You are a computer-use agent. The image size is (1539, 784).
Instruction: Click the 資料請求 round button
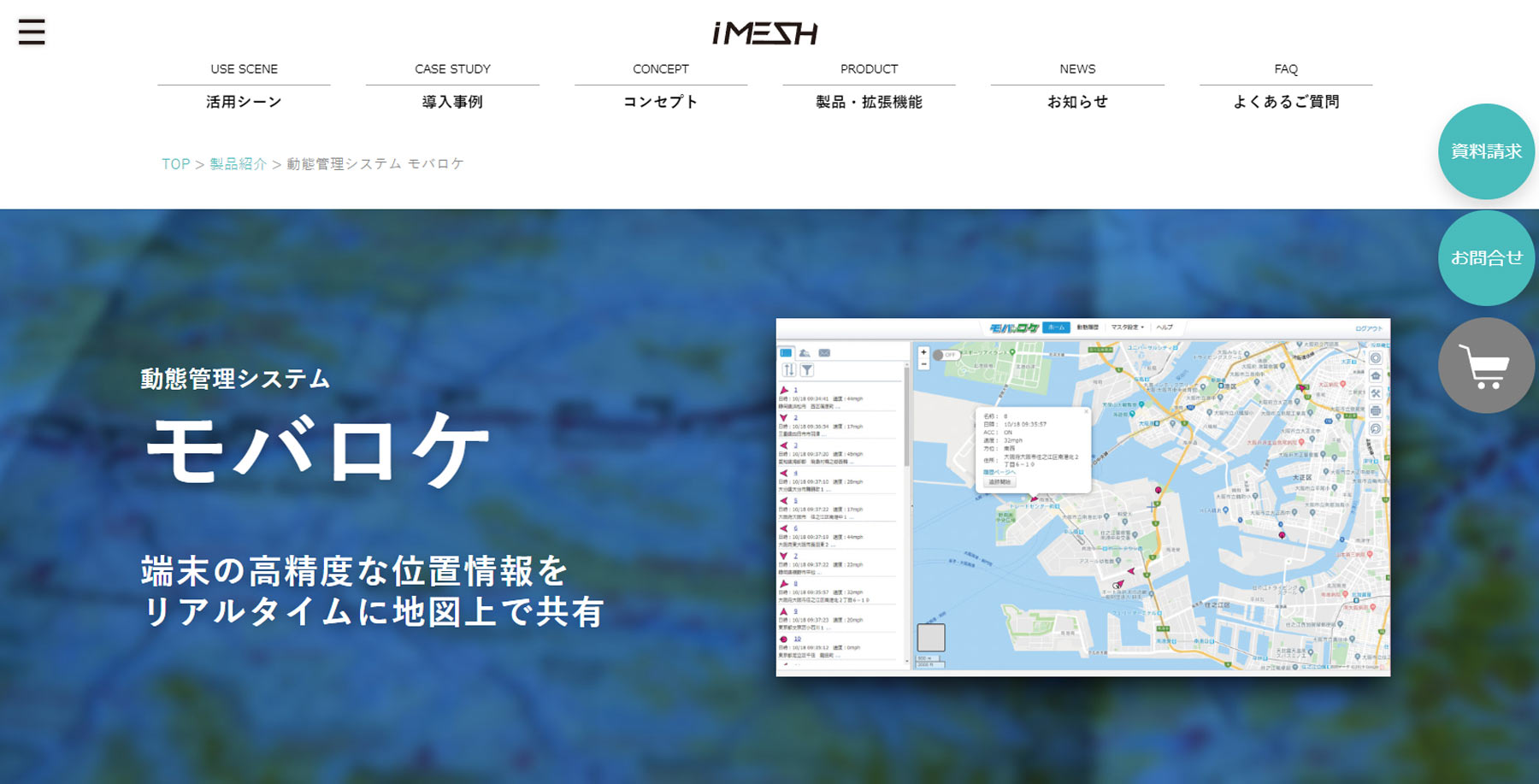(1486, 151)
